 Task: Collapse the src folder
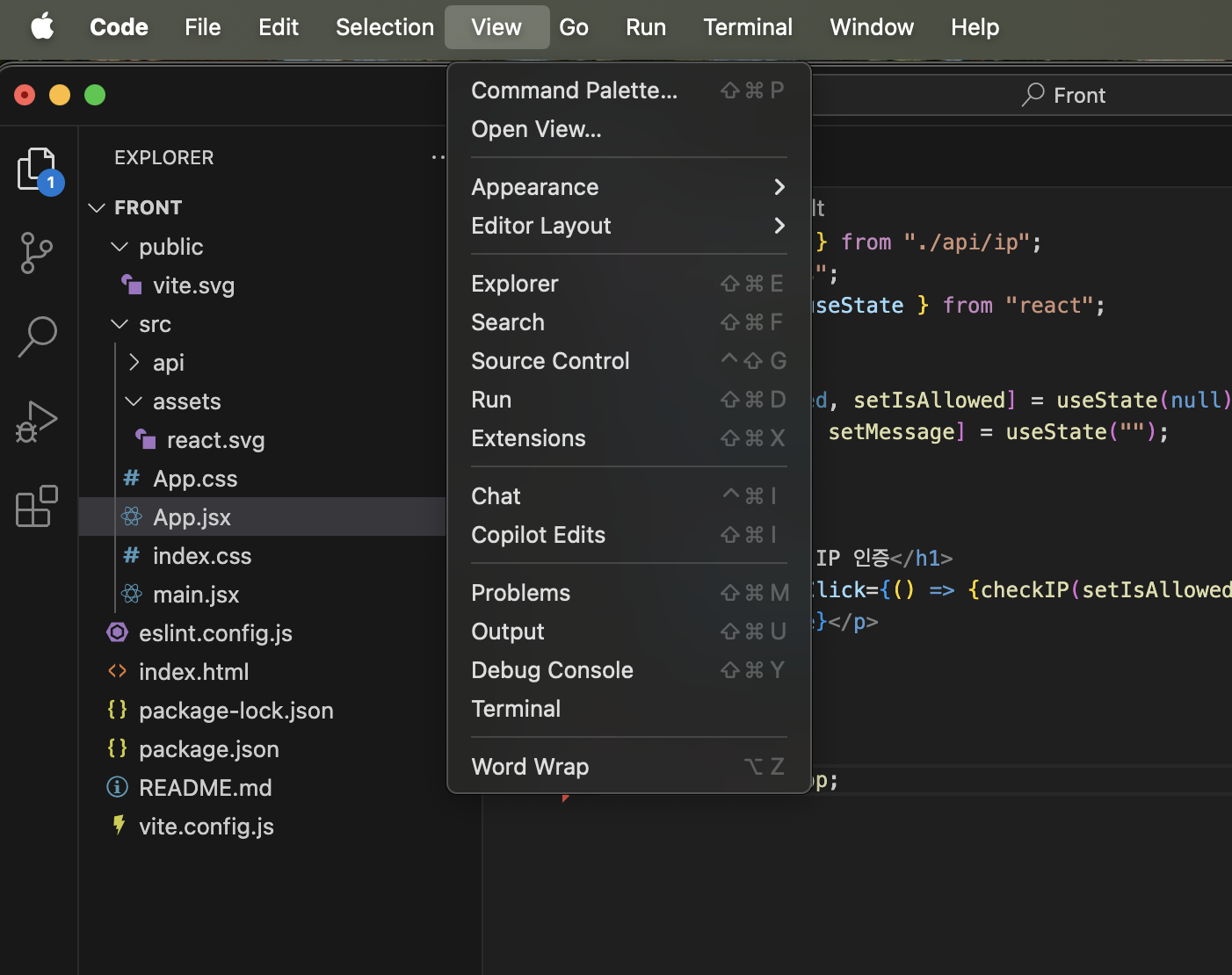click(x=120, y=323)
